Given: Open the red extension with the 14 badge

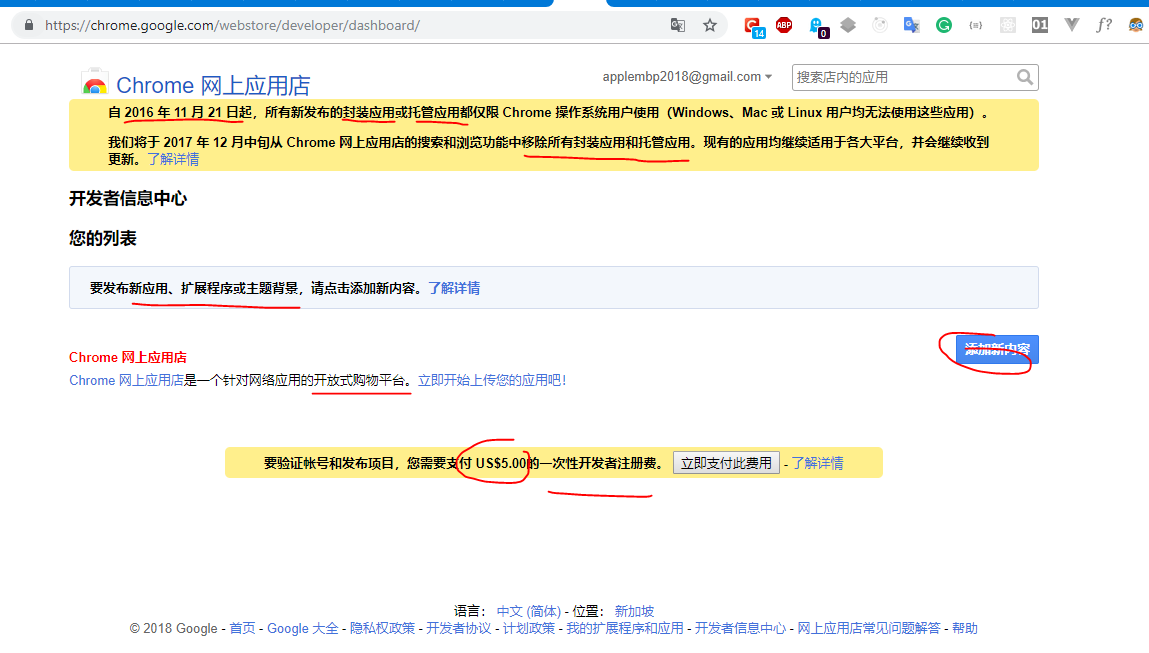Looking at the screenshot, I should 754,26.
